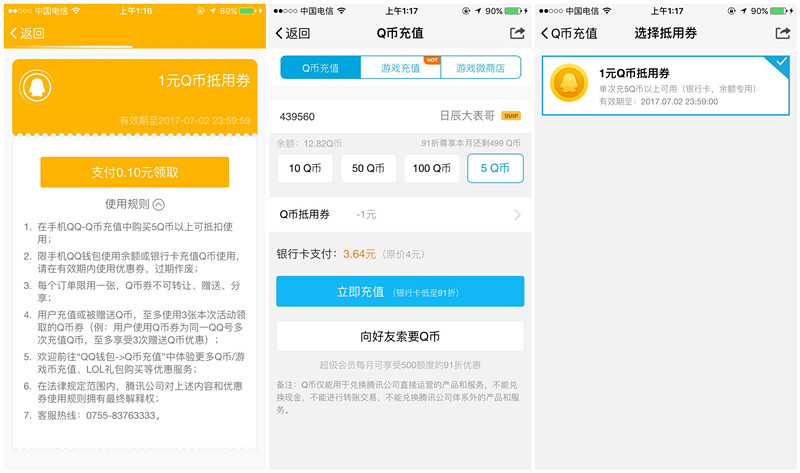
Task: Open Q币抵用券 row chevron
Action: click(517, 215)
